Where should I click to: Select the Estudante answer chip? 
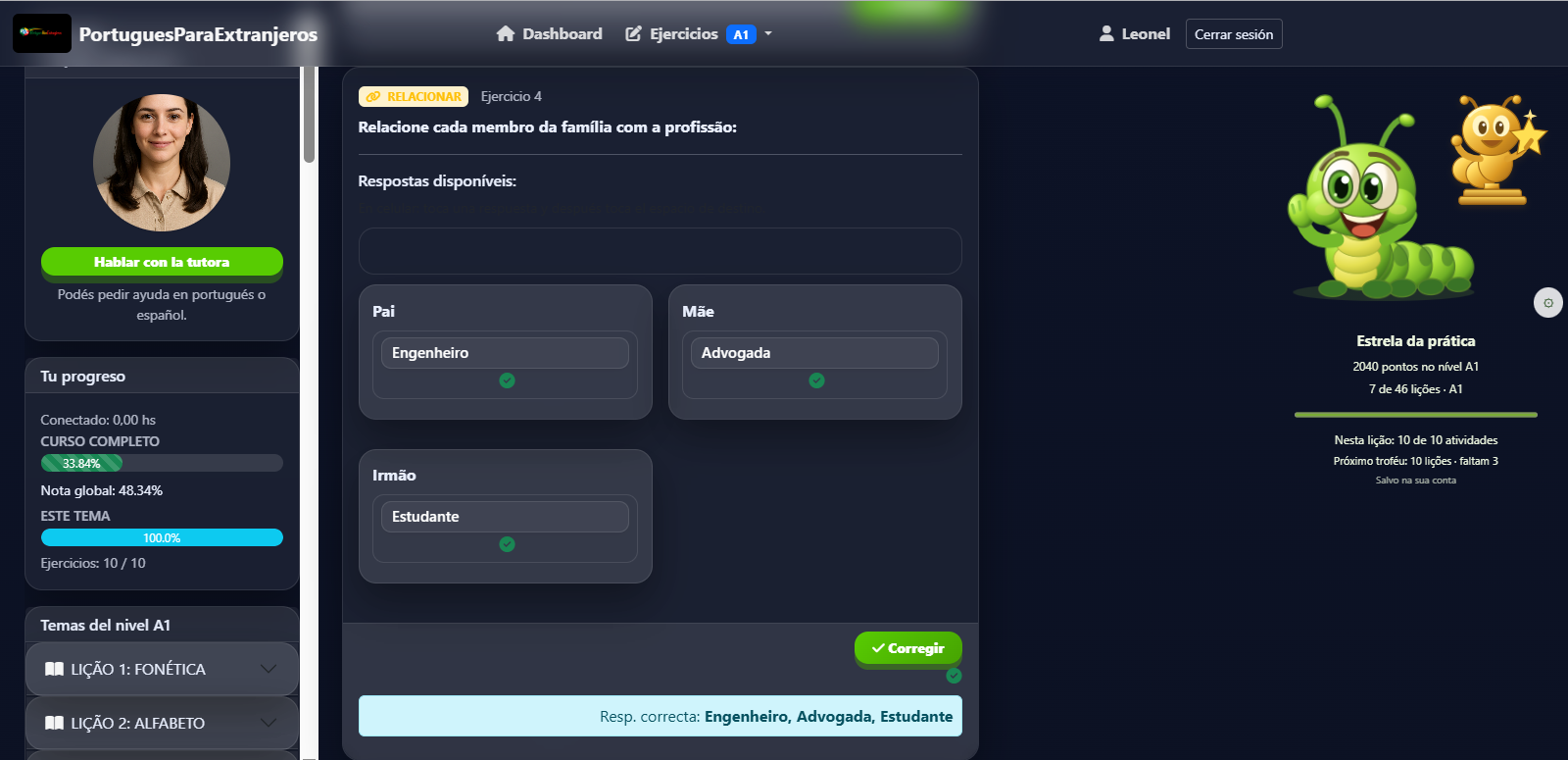click(505, 517)
